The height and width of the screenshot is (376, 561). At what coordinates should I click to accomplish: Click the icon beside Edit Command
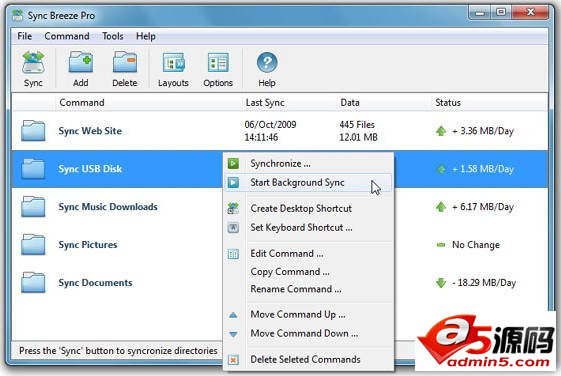[233, 254]
